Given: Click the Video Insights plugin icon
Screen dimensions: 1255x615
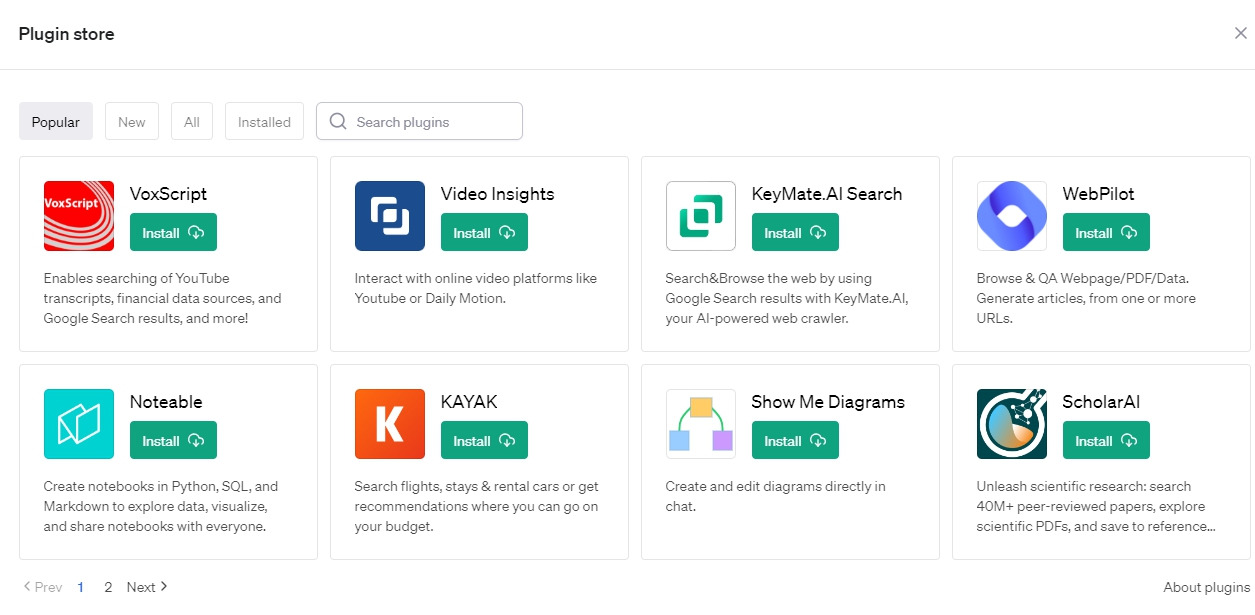Looking at the screenshot, I should coord(390,216).
